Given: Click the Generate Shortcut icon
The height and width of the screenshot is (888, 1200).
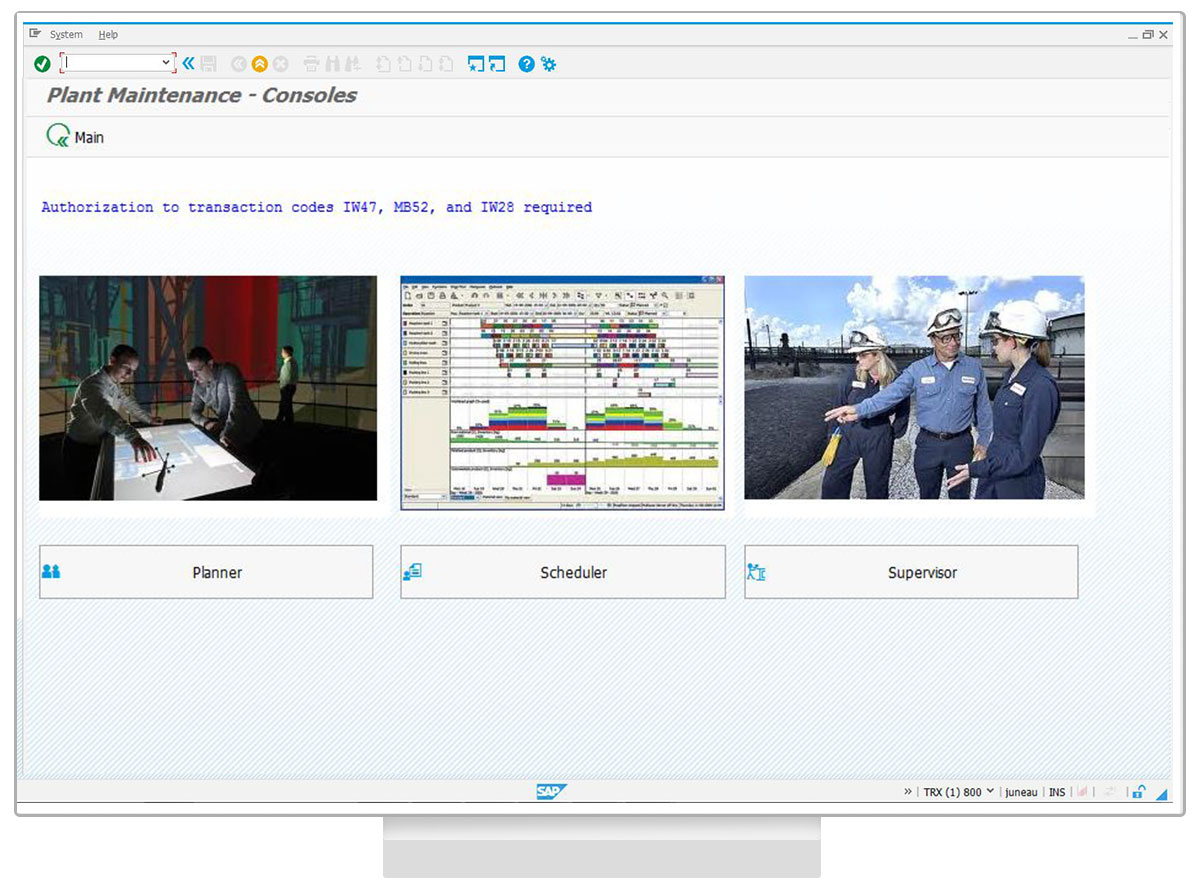Looking at the screenshot, I should [497, 64].
